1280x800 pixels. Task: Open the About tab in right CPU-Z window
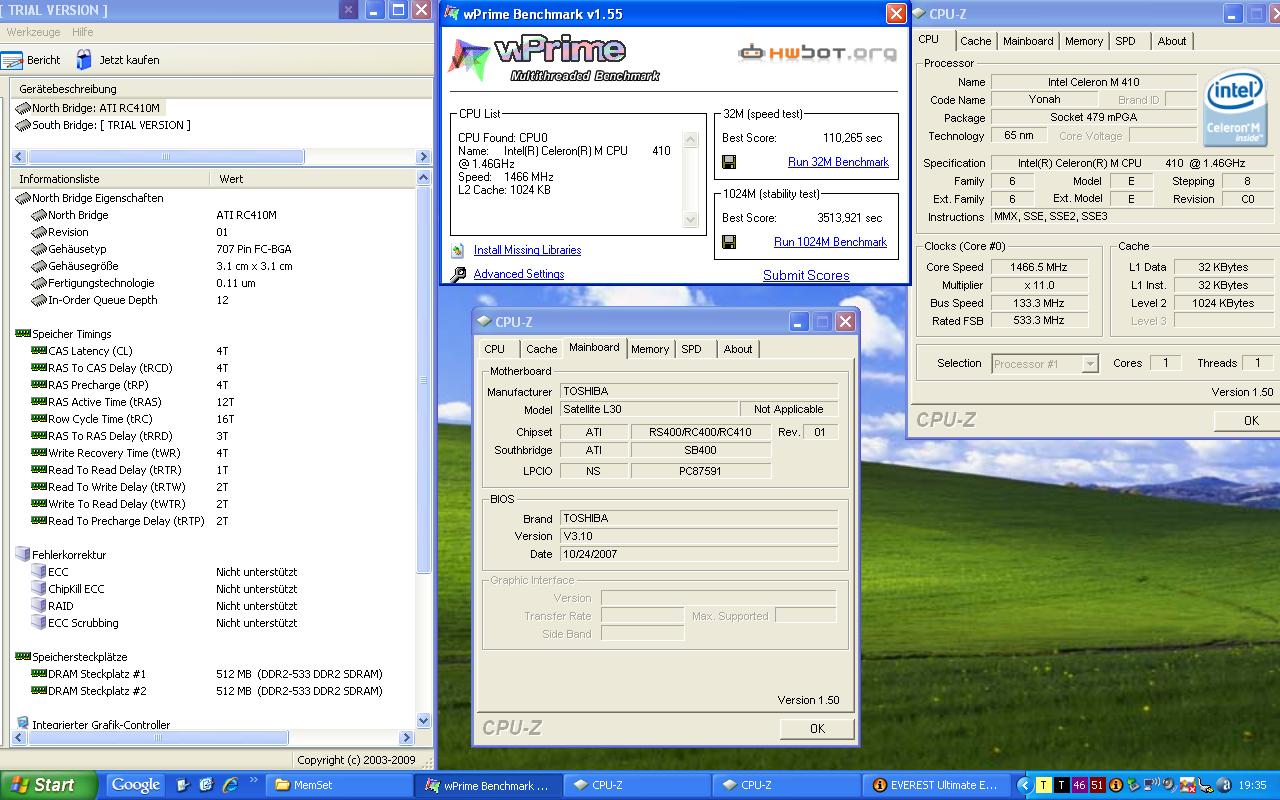pos(1172,41)
